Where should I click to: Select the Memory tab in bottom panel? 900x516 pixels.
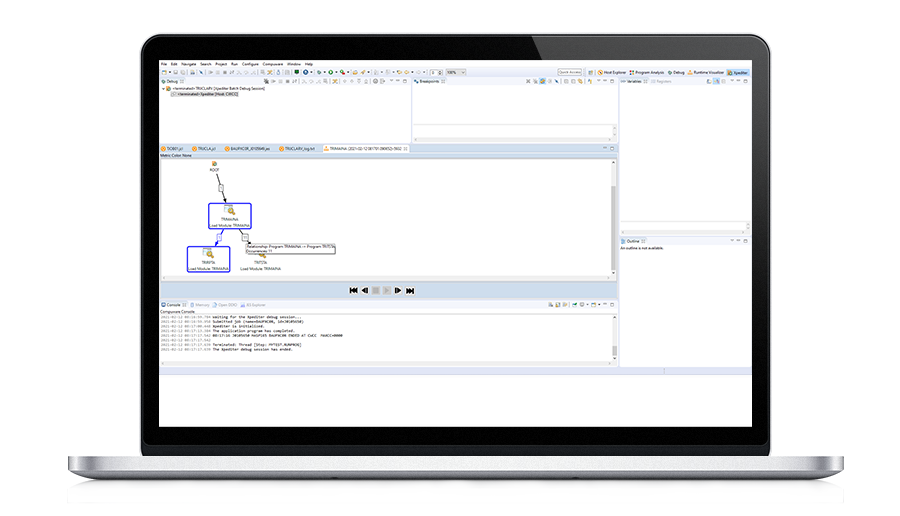201,304
